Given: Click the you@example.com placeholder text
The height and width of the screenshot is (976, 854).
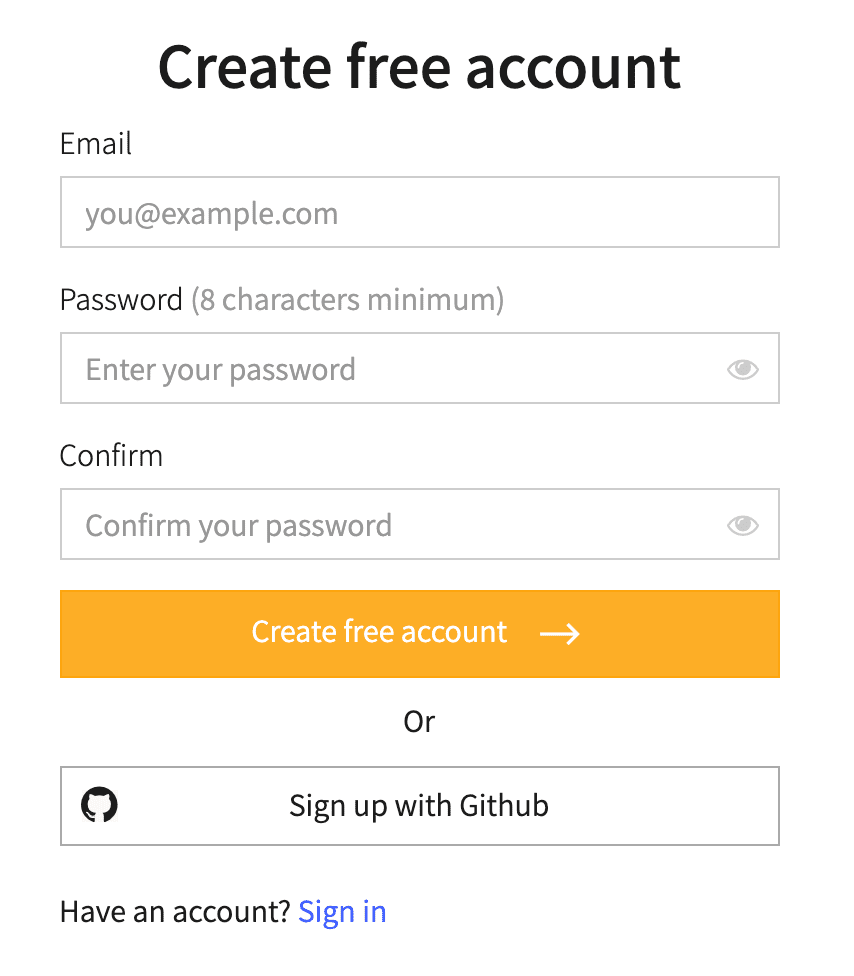Looking at the screenshot, I should pos(212,214).
